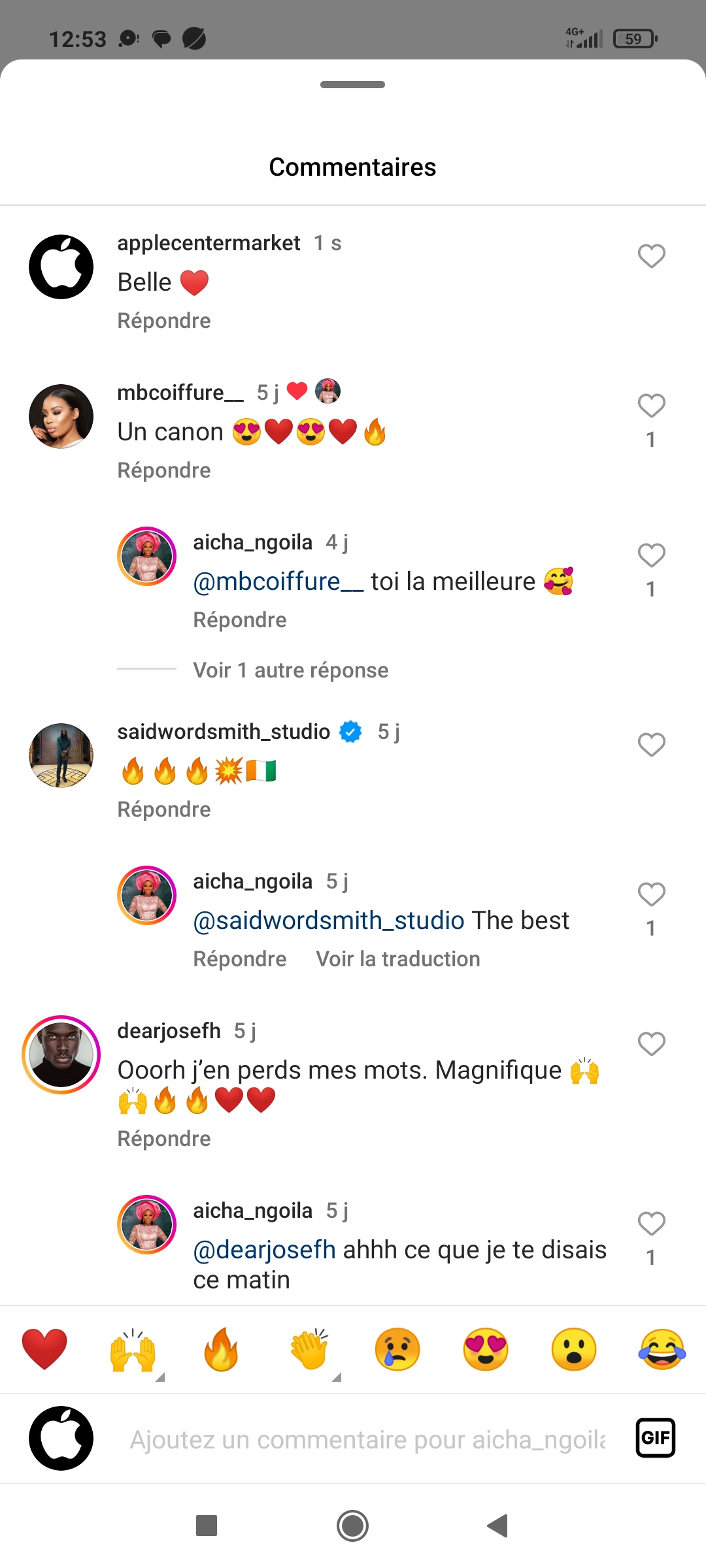Reply to dearjosefh's comment
This screenshot has height=1568, width=706.
click(164, 1139)
